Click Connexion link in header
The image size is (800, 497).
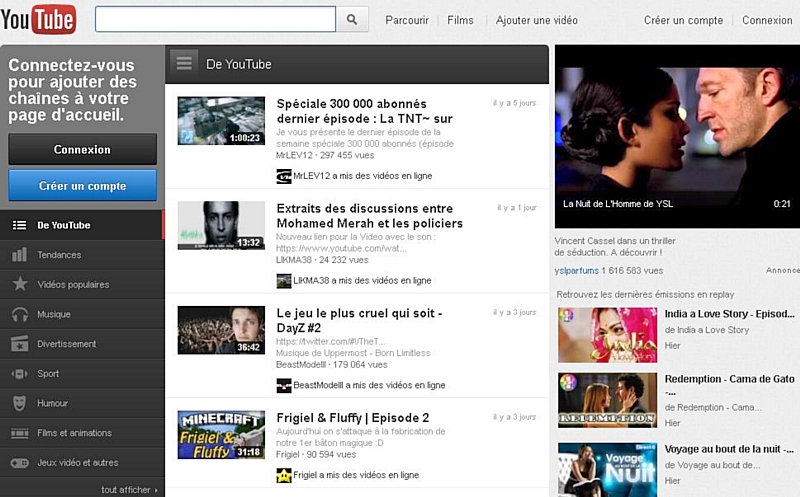click(x=767, y=20)
